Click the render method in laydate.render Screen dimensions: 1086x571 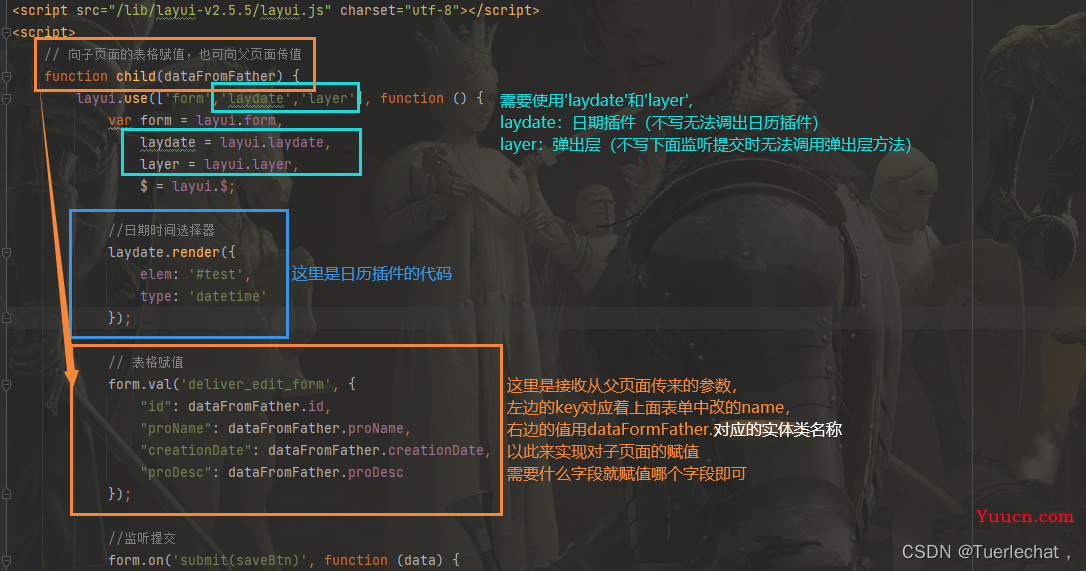pyautogui.click(x=195, y=252)
